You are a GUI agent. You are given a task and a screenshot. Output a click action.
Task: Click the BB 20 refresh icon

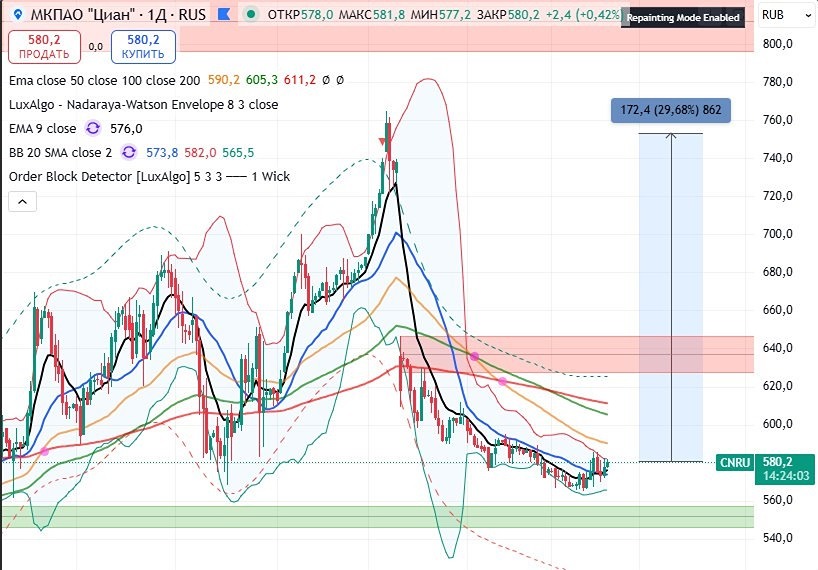[129, 152]
